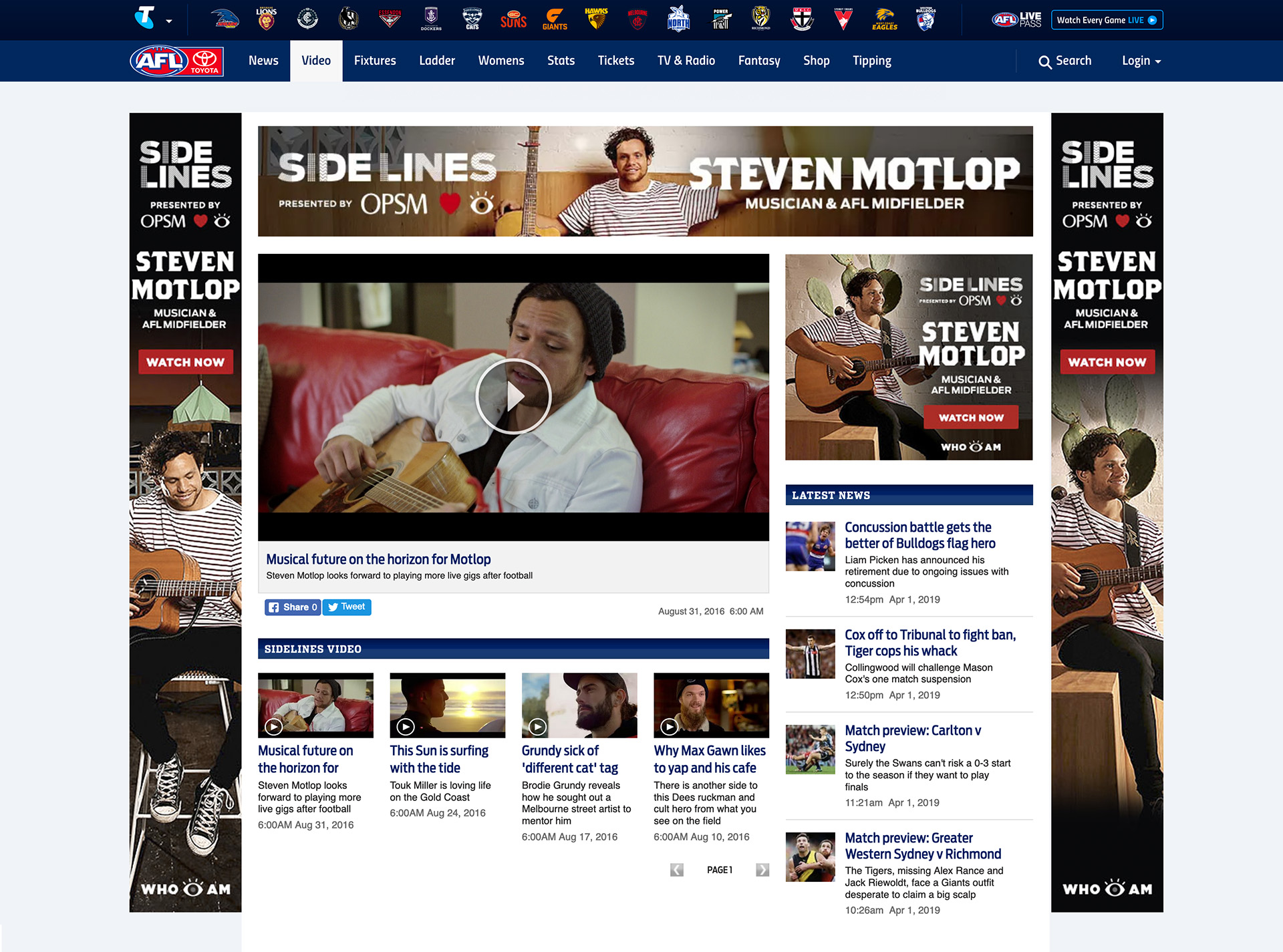Open the Adelaide Crows team logo
1283x952 pixels.
pyautogui.click(x=226, y=19)
